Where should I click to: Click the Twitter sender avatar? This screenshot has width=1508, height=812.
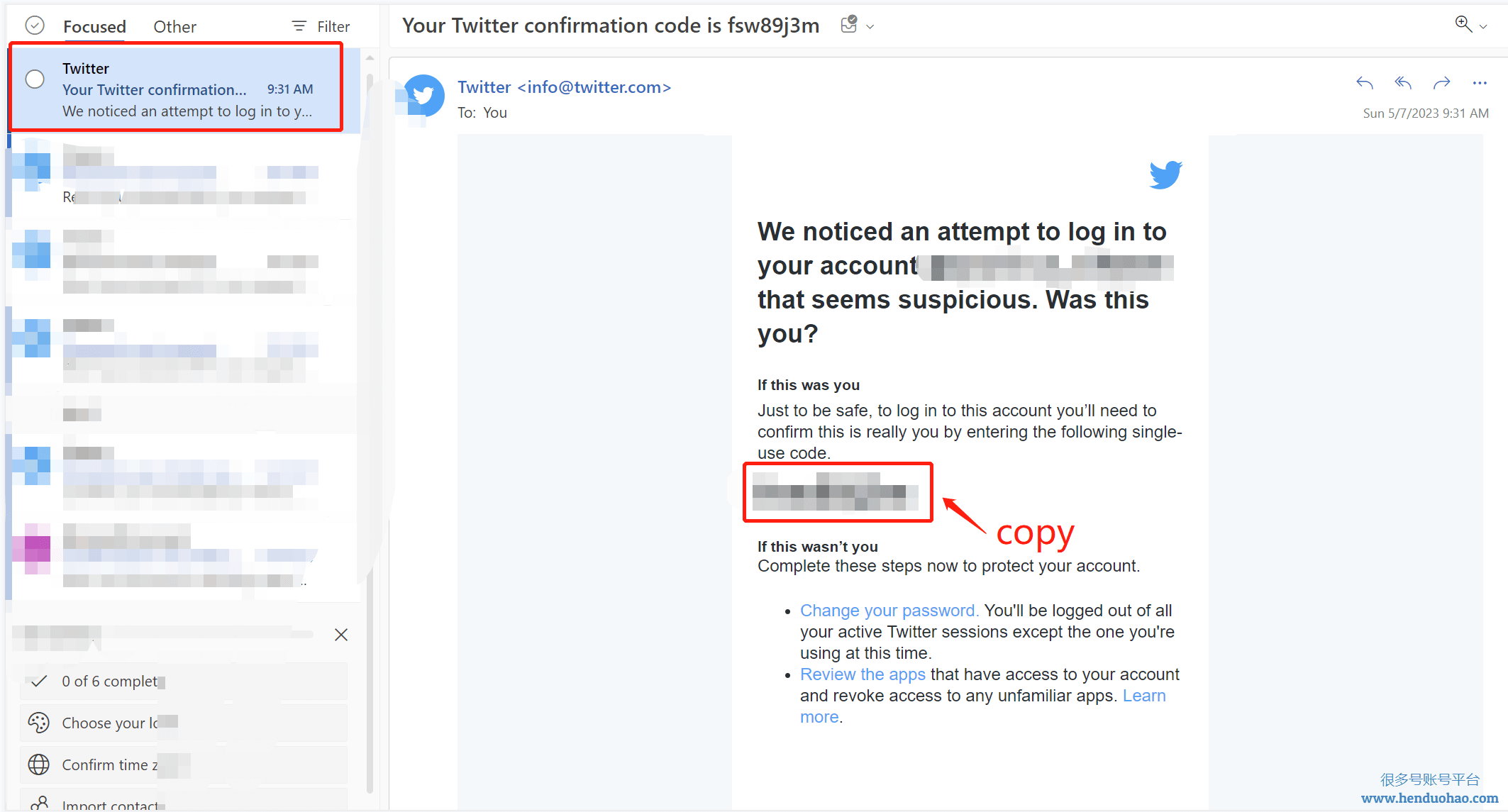tap(423, 95)
